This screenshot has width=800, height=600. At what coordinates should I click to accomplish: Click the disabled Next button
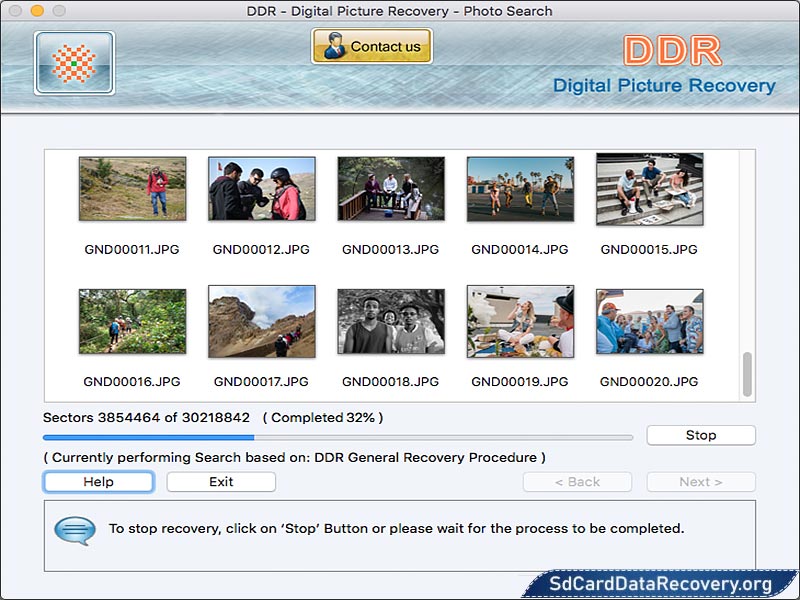pos(701,482)
